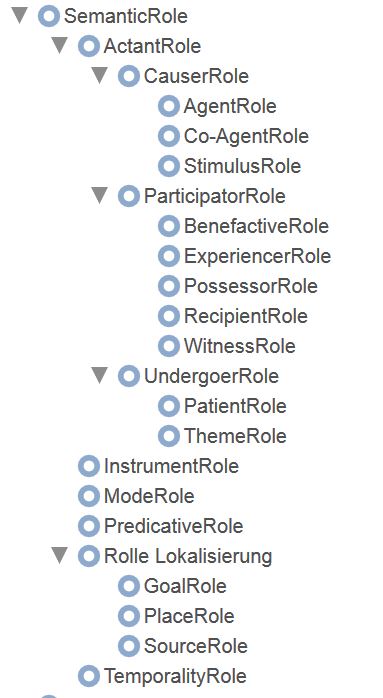The height and width of the screenshot is (698, 383).
Task: Choose the RecipientRole item
Action: click(x=246, y=316)
